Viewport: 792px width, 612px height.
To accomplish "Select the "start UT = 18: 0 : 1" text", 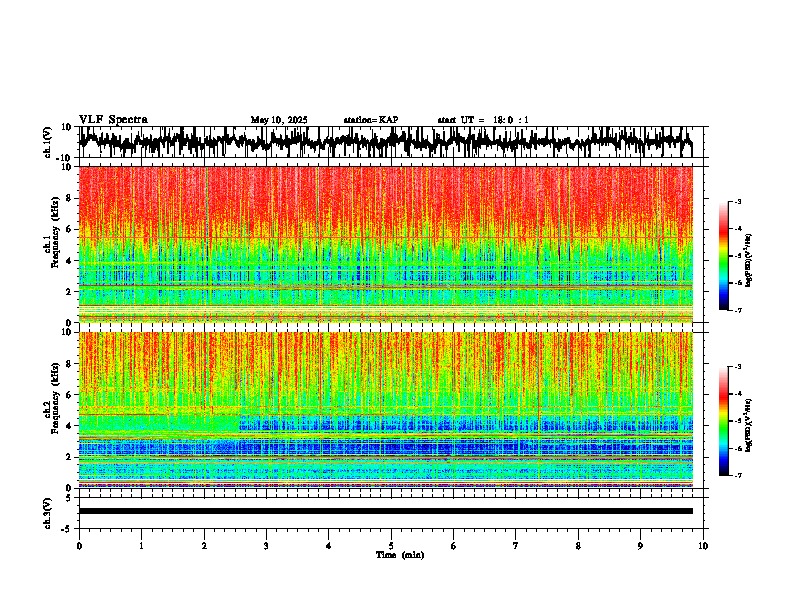I will (x=483, y=120).
